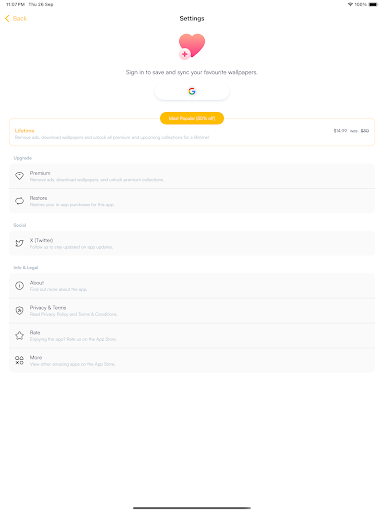The width and height of the screenshot is (384, 512).
Task: Click the About info circle icon
Action: (19, 286)
